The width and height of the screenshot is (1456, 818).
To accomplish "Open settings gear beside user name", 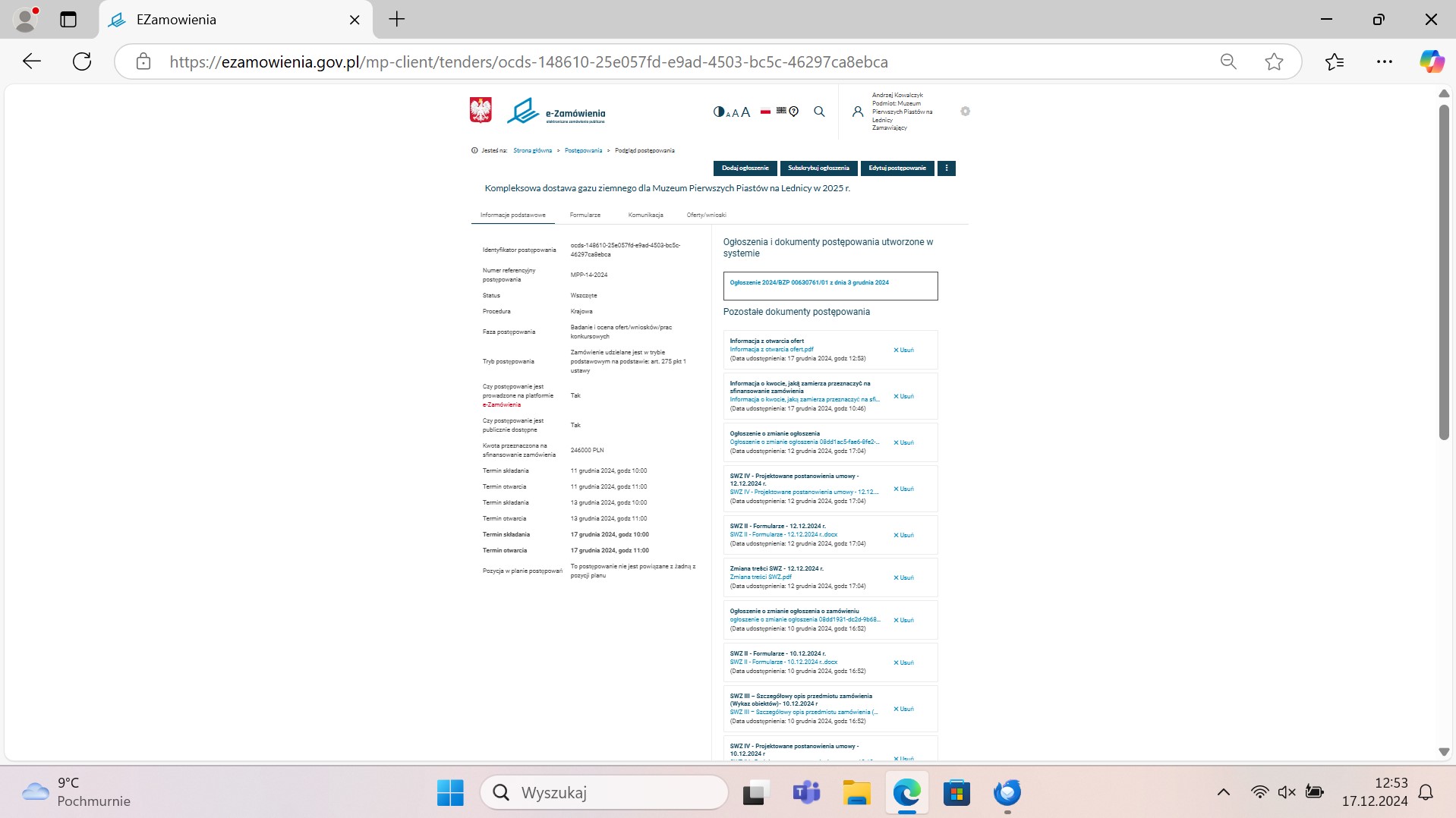I will tap(965, 112).
